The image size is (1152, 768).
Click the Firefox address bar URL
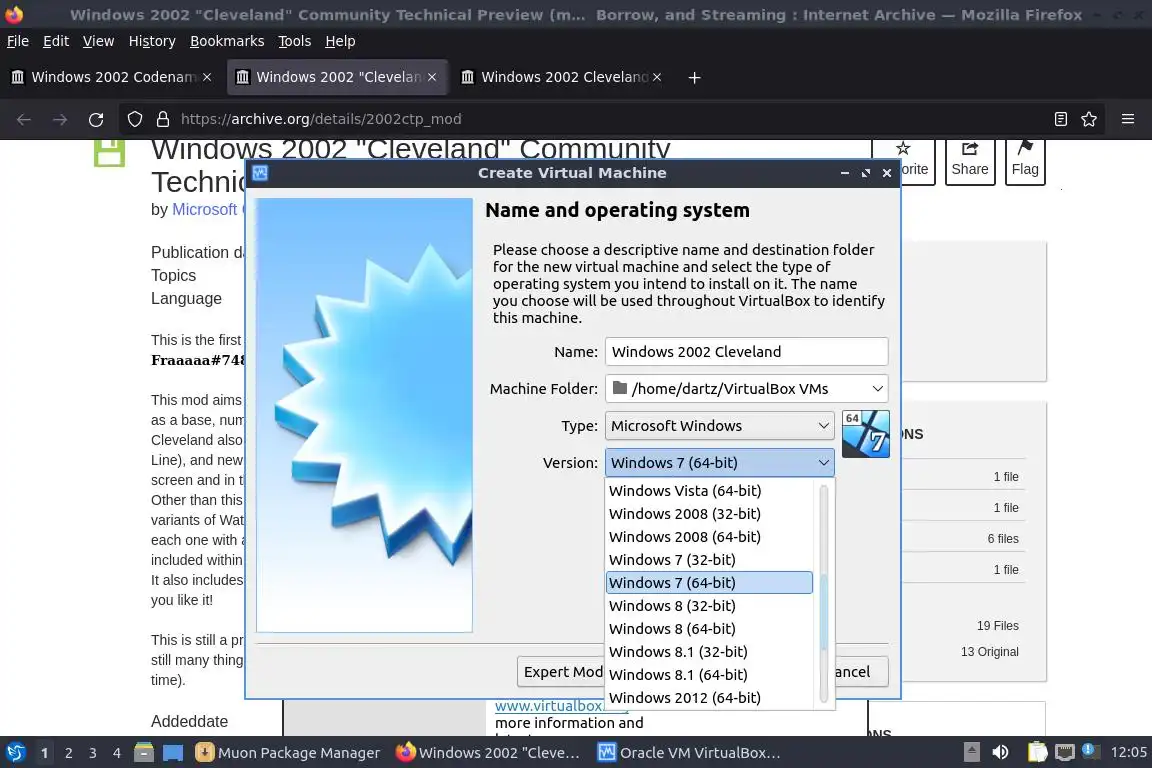(x=321, y=119)
